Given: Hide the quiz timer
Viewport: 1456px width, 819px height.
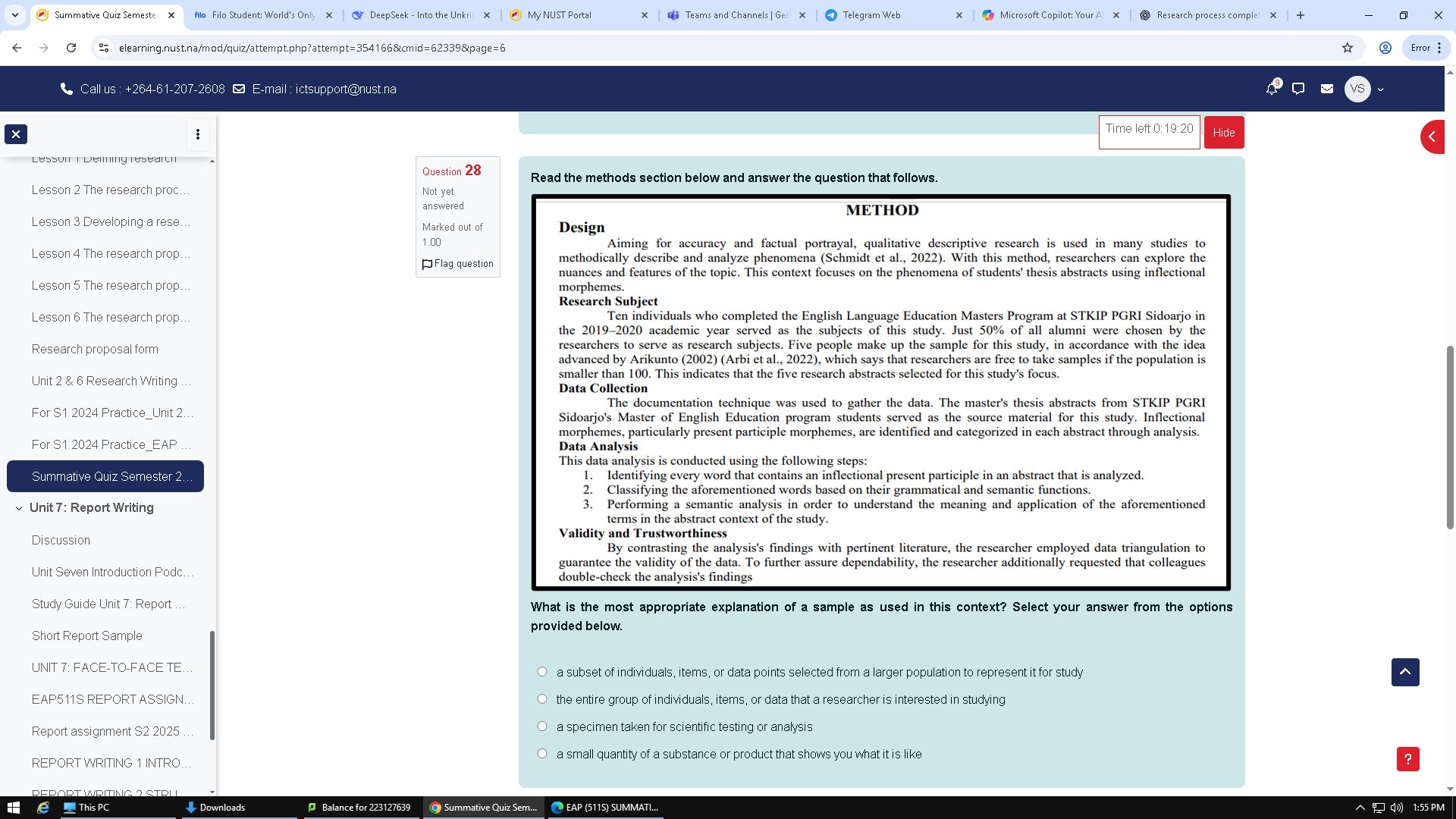Looking at the screenshot, I should [x=1223, y=133].
